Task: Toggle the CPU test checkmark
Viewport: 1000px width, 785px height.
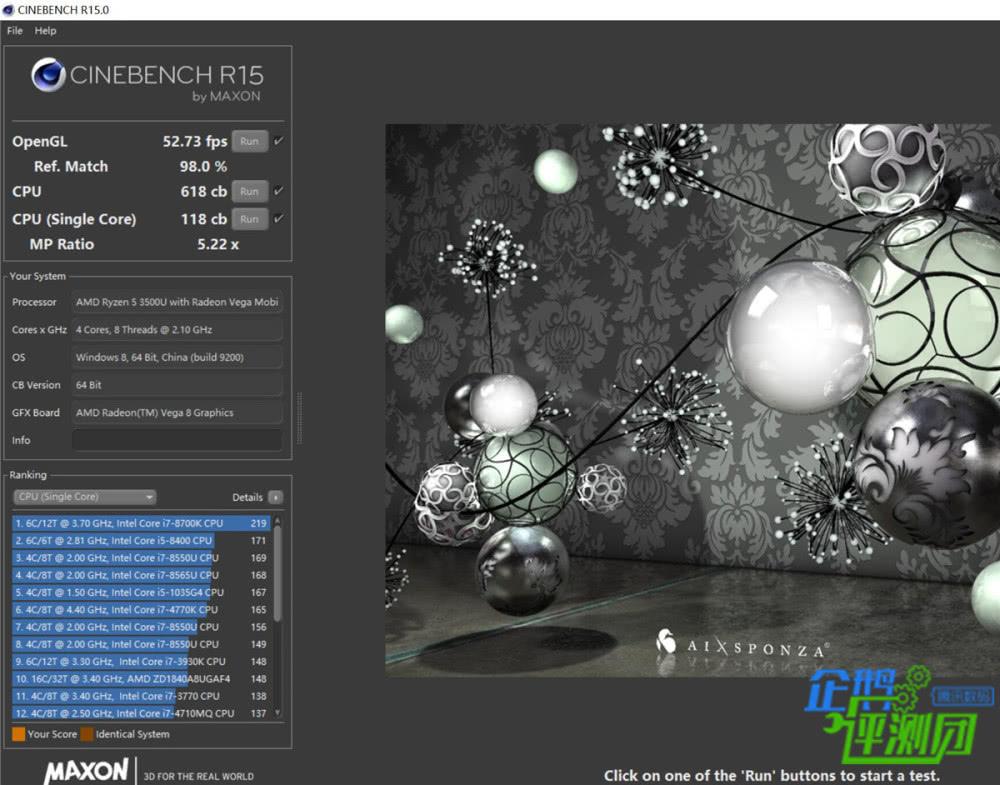Action: tap(278, 191)
